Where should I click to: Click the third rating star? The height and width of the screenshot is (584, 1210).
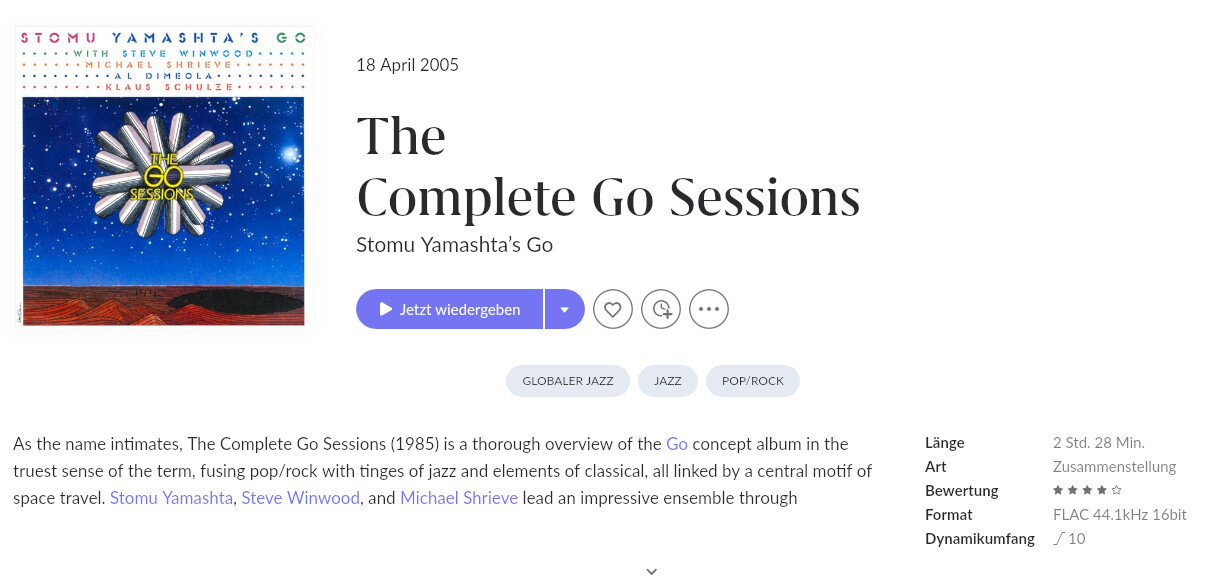click(1087, 491)
